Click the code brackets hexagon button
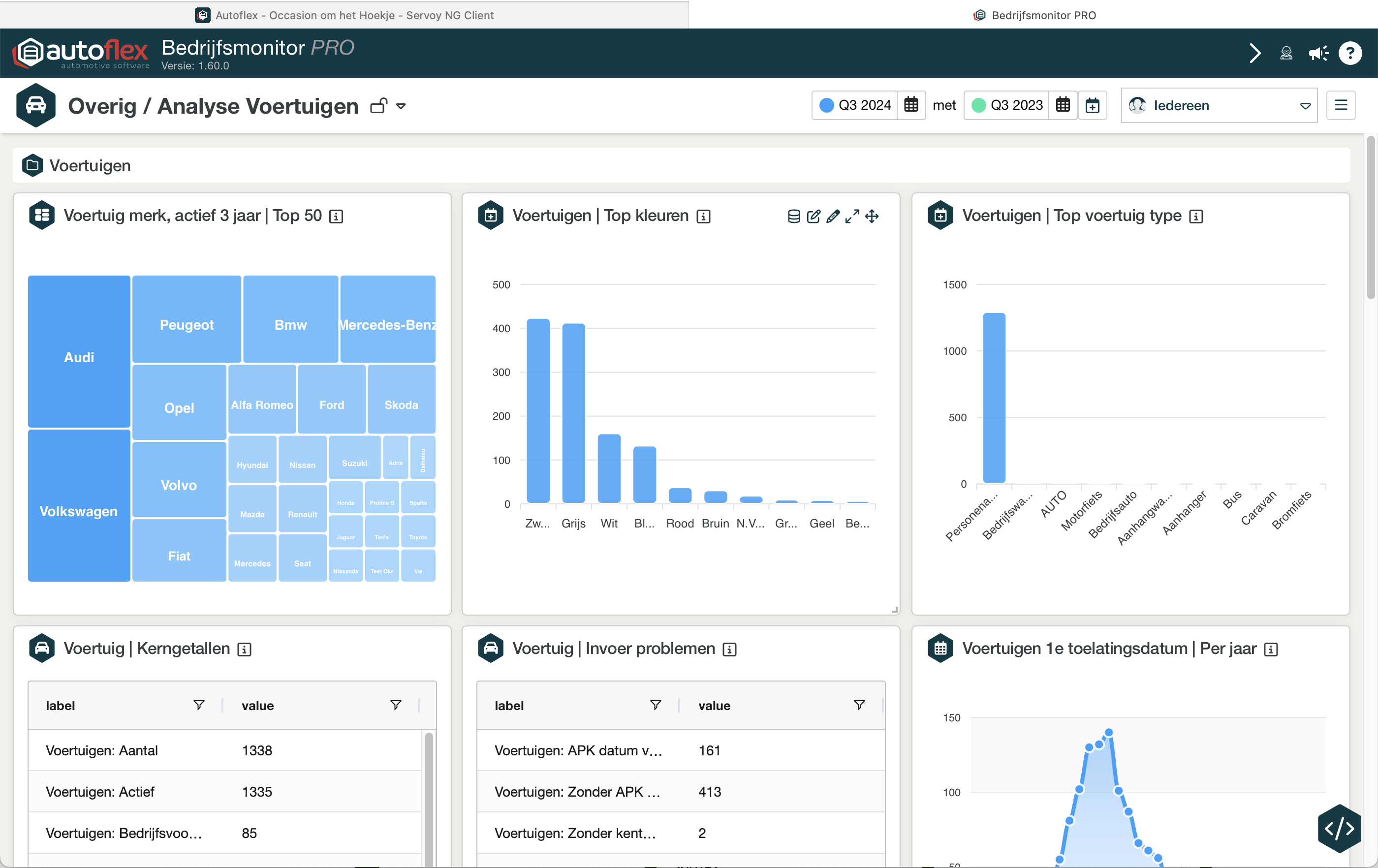The height and width of the screenshot is (868, 1378). click(1339, 828)
